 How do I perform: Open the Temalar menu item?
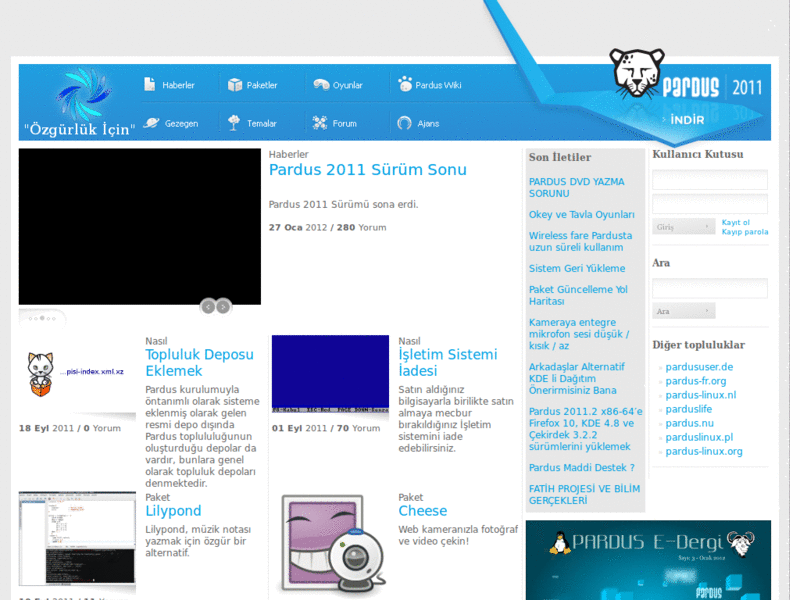[262, 123]
